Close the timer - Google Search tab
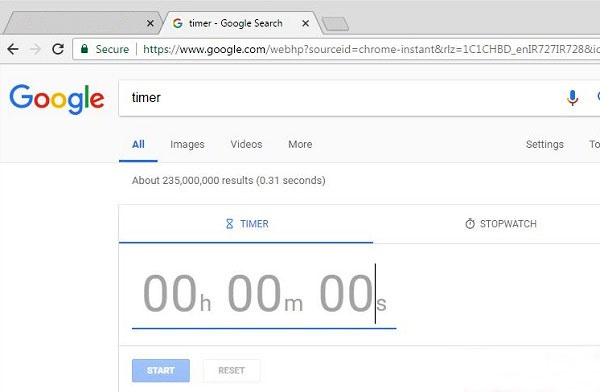Screen dimensions: 600x392 [x=305, y=23]
